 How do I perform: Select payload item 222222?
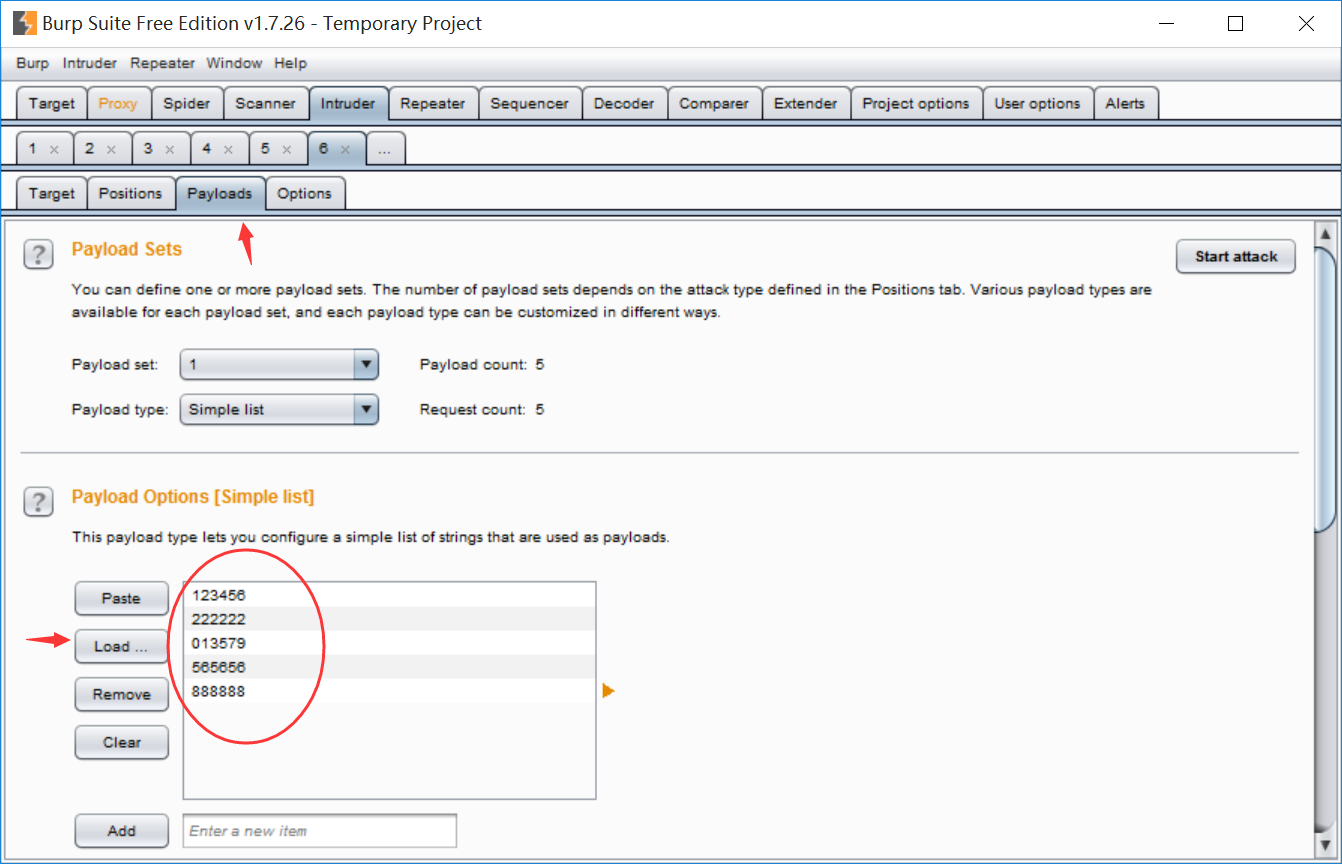tap(389, 619)
